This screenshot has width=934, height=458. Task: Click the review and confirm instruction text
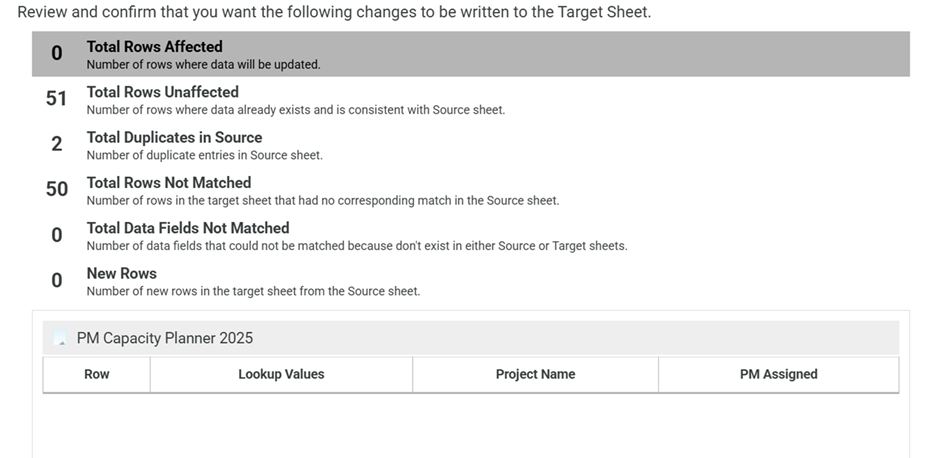click(334, 12)
